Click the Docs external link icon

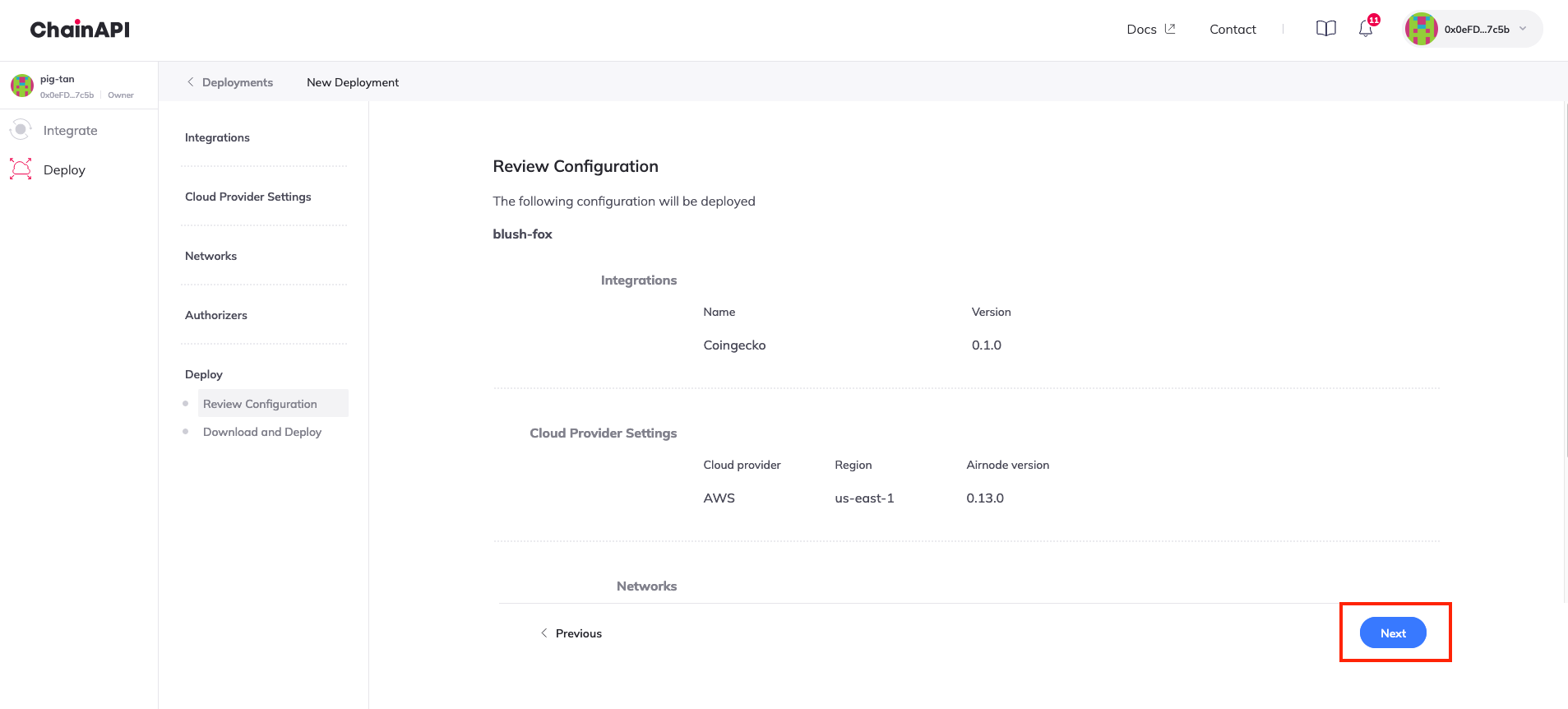1170,29
